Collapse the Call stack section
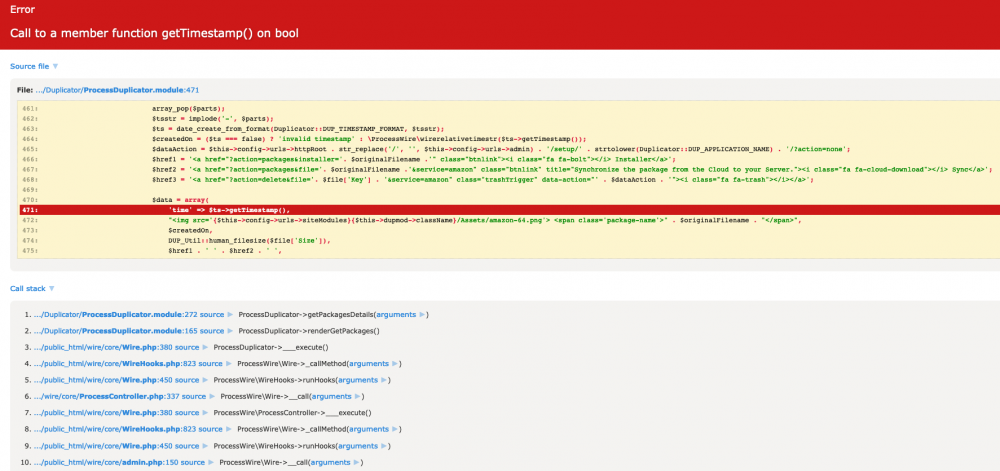 (28, 288)
